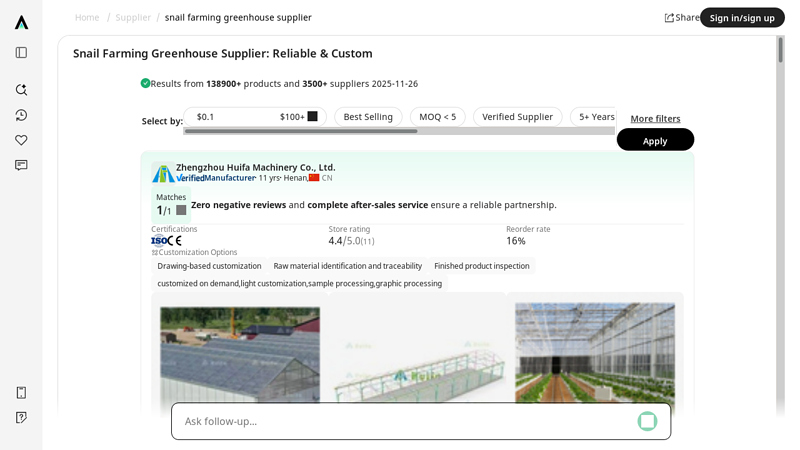Click Zhengzhou Huifa company logo
The height and width of the screenshot is (450, 800).
163,173
